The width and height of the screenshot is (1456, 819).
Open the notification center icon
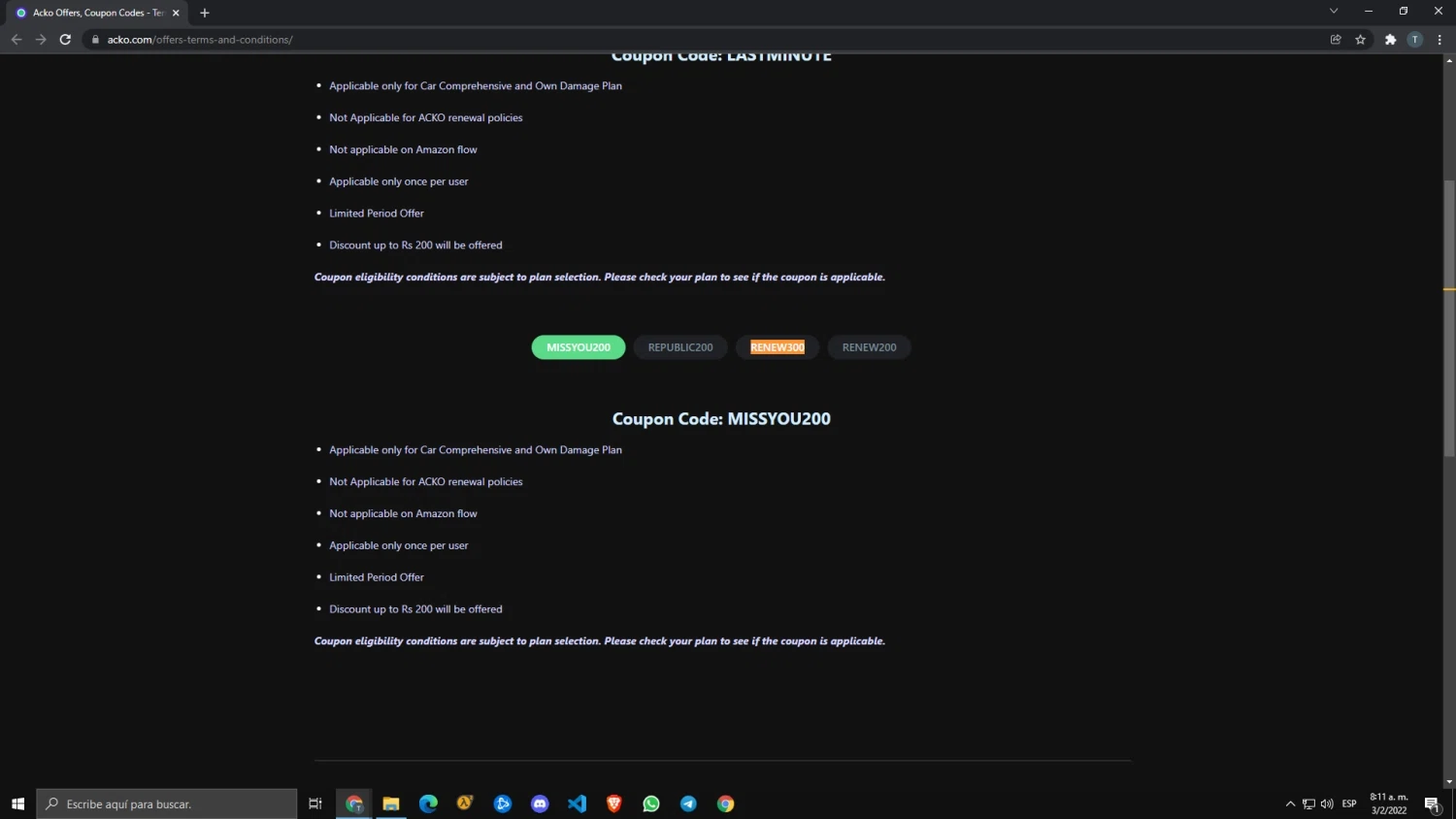coord(1432,803)
